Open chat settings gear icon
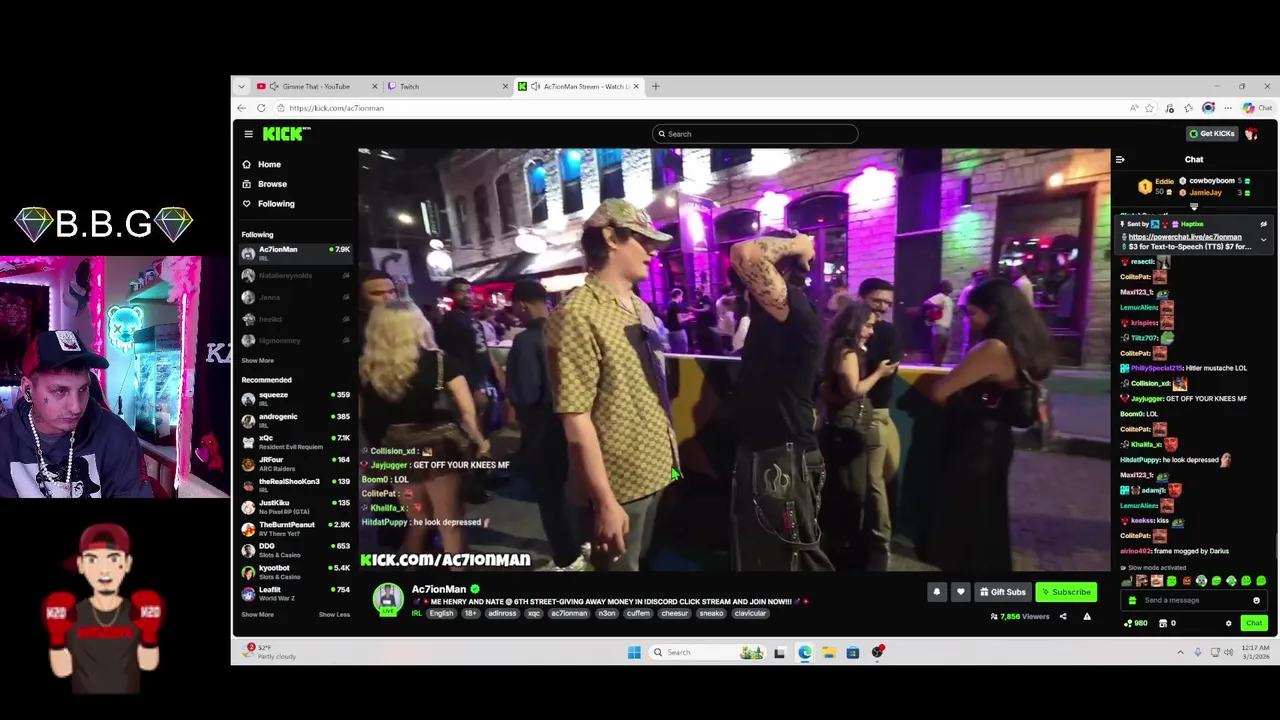The height and width of the screenshot is (720, 1280). tap(1229, 623)
